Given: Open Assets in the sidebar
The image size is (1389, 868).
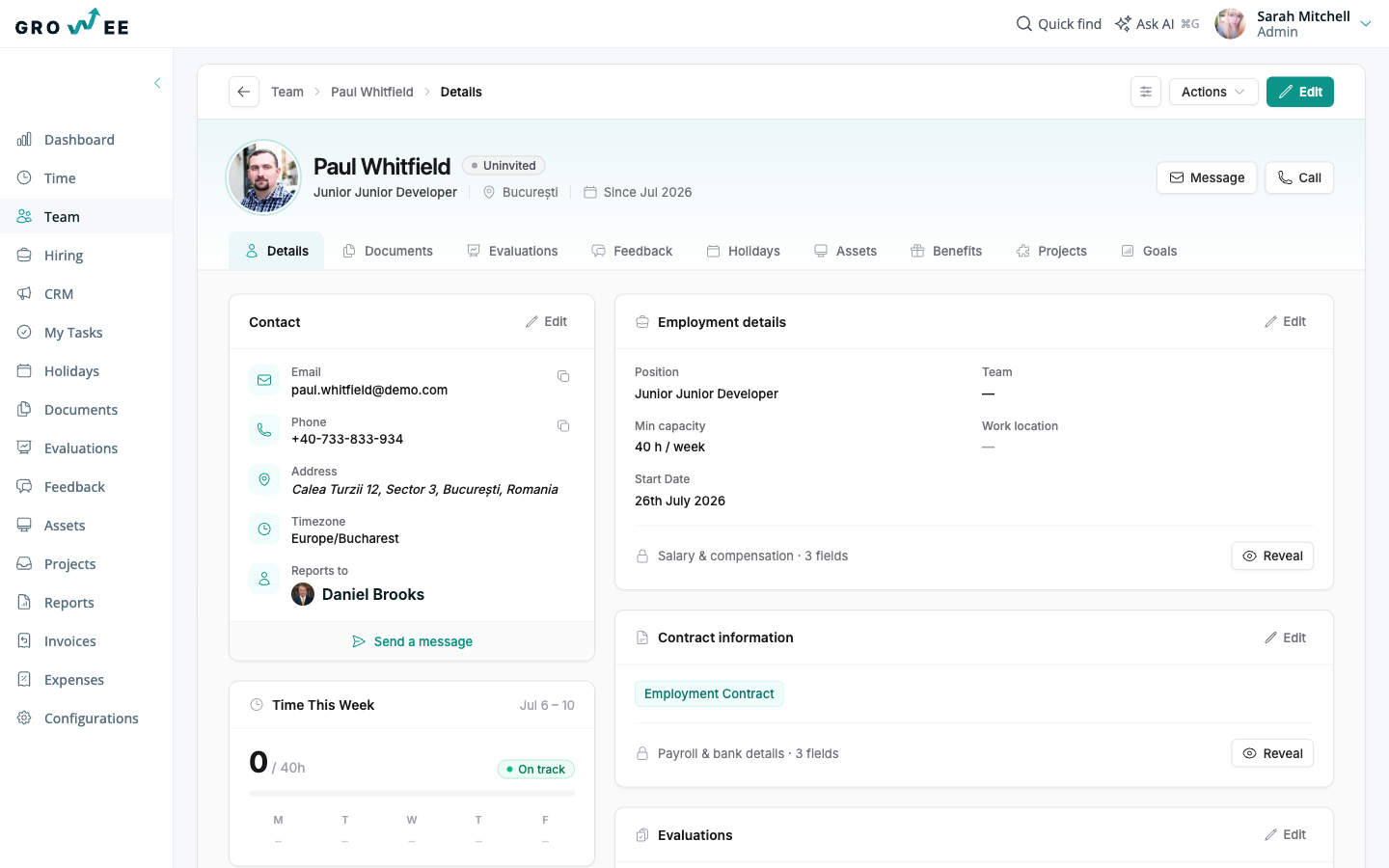Looking at the screenshot, I should 86,526.
